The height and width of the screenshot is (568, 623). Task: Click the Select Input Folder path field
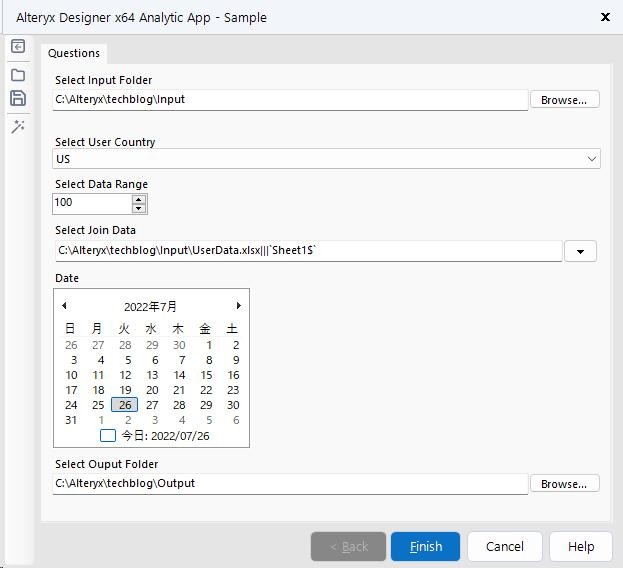290,100
